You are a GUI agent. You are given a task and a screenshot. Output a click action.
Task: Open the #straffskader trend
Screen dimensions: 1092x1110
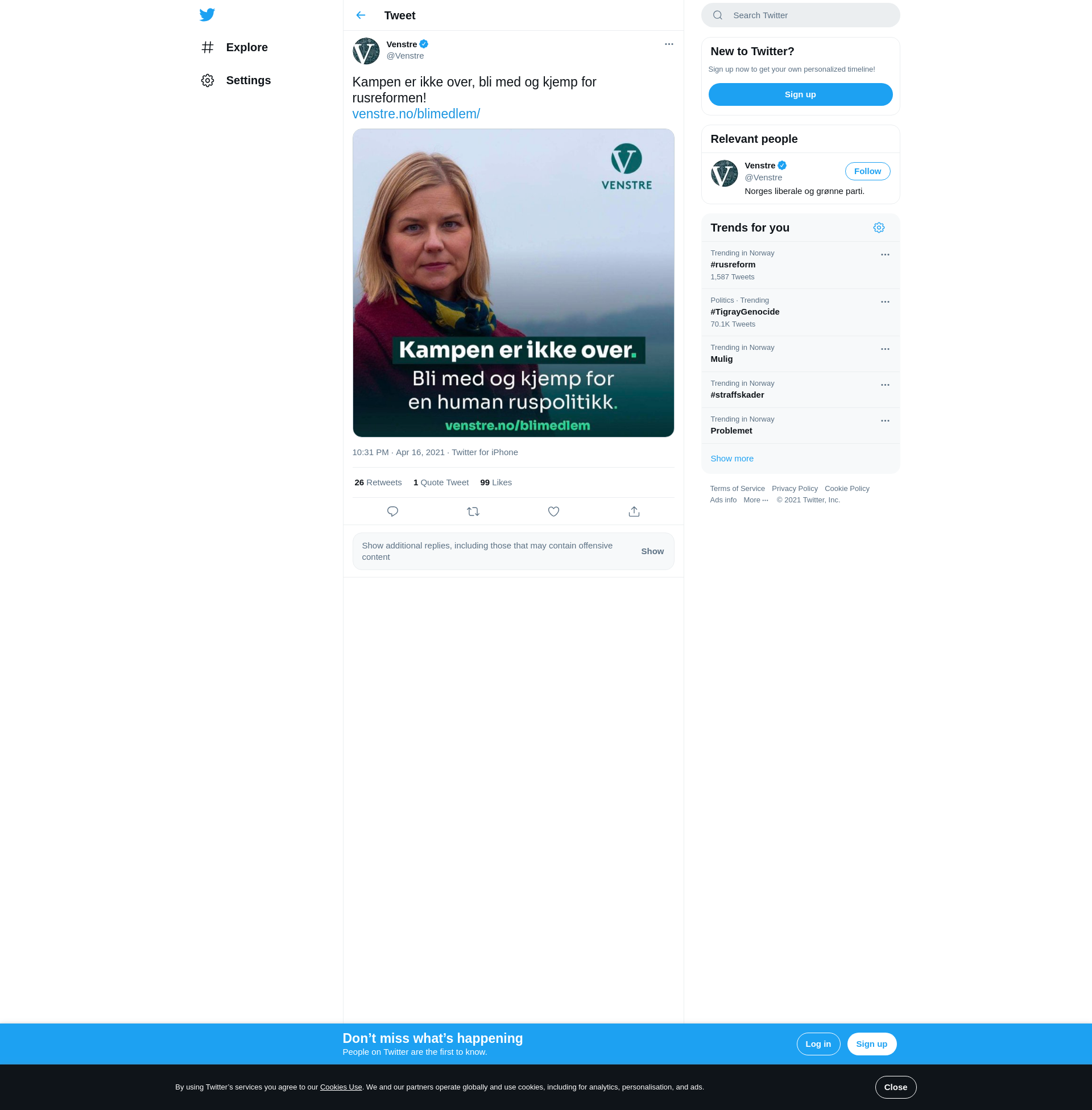pos(800,390)
